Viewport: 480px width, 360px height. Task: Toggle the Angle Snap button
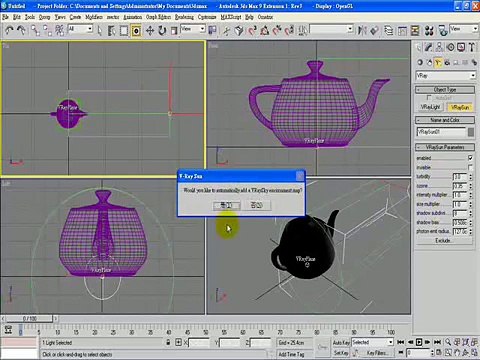265,31
